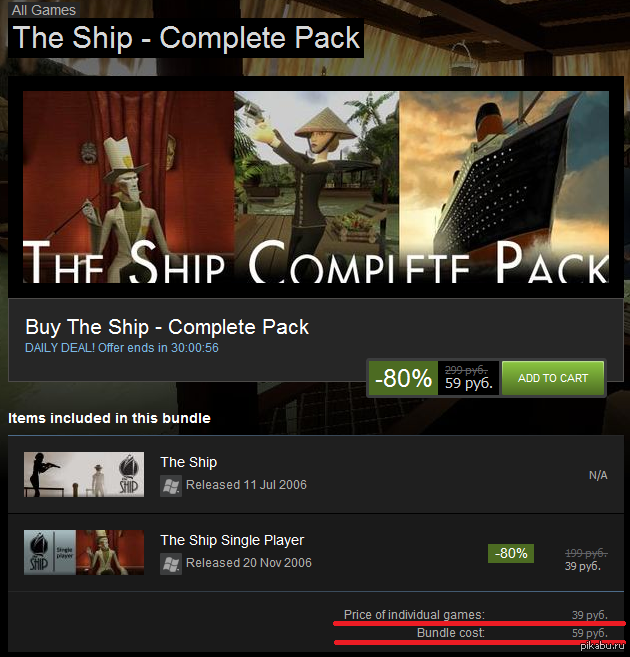
Task: Open the All Games breadcrumb link
Action: pyautogui.click(x=44, y=10)
